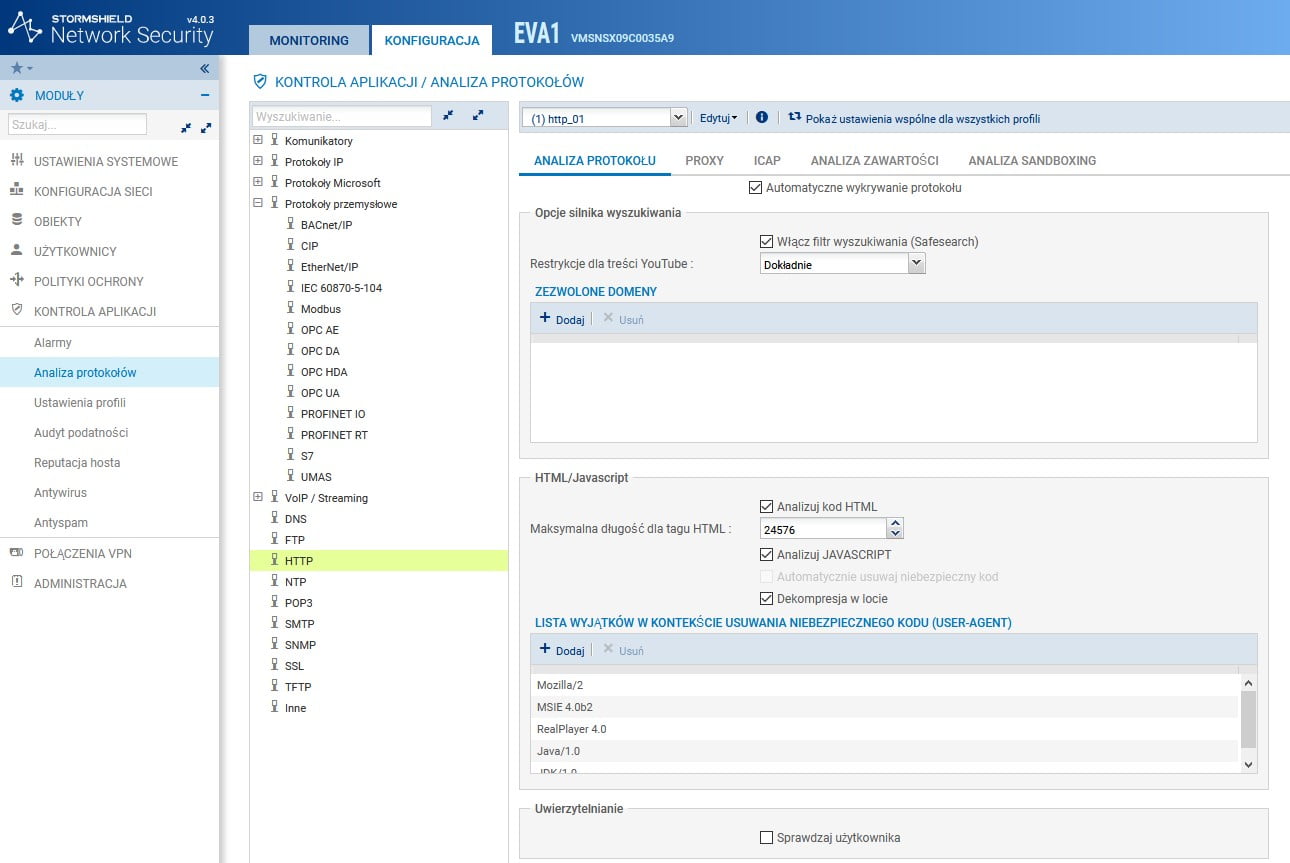Click Konfiguracja sieci network icon

(16, 191)
